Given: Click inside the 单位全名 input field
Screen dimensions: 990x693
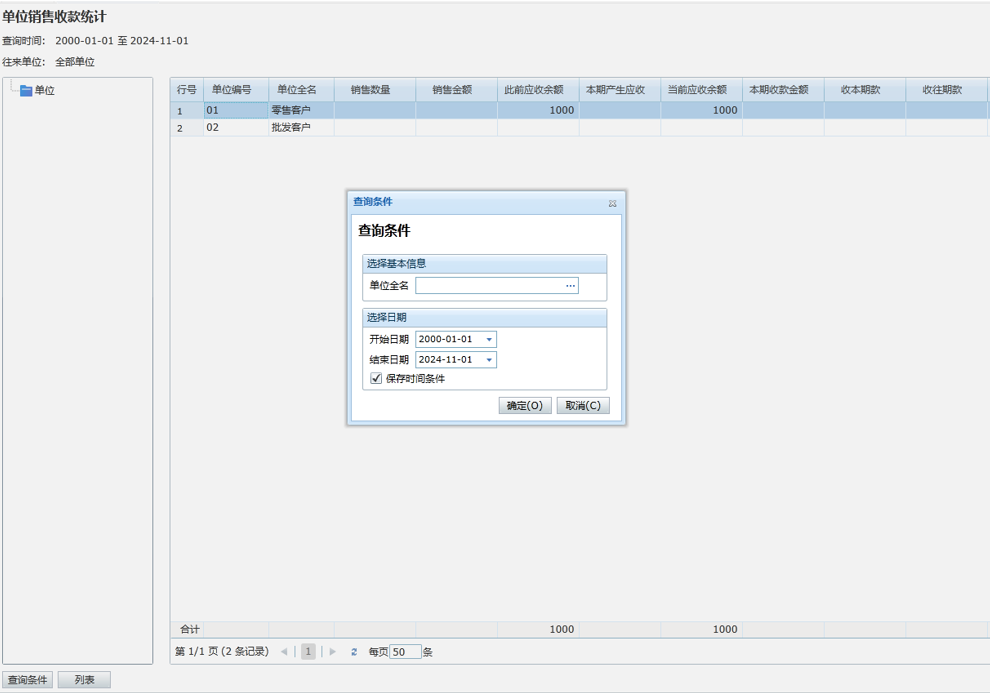Looking at the screenshot, I should pyautogui.click(x=488, y=286).
